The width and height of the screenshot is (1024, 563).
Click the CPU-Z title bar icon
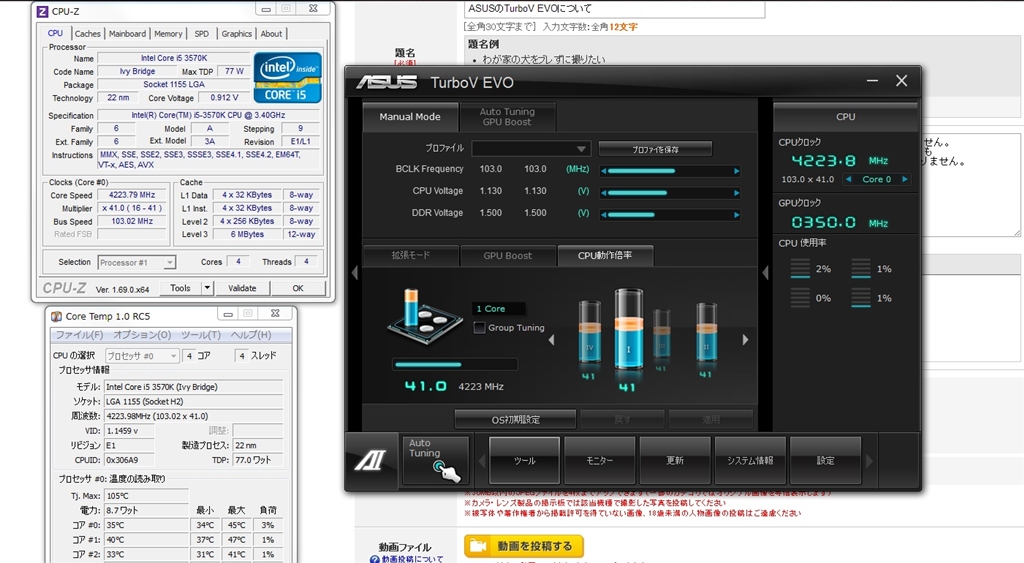42,11
